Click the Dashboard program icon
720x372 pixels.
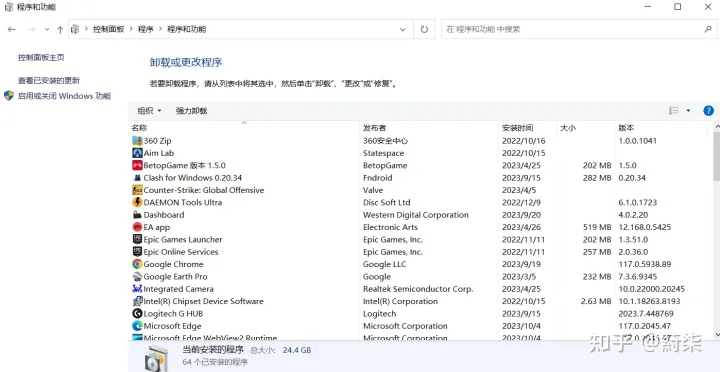(x=137, y=215)
